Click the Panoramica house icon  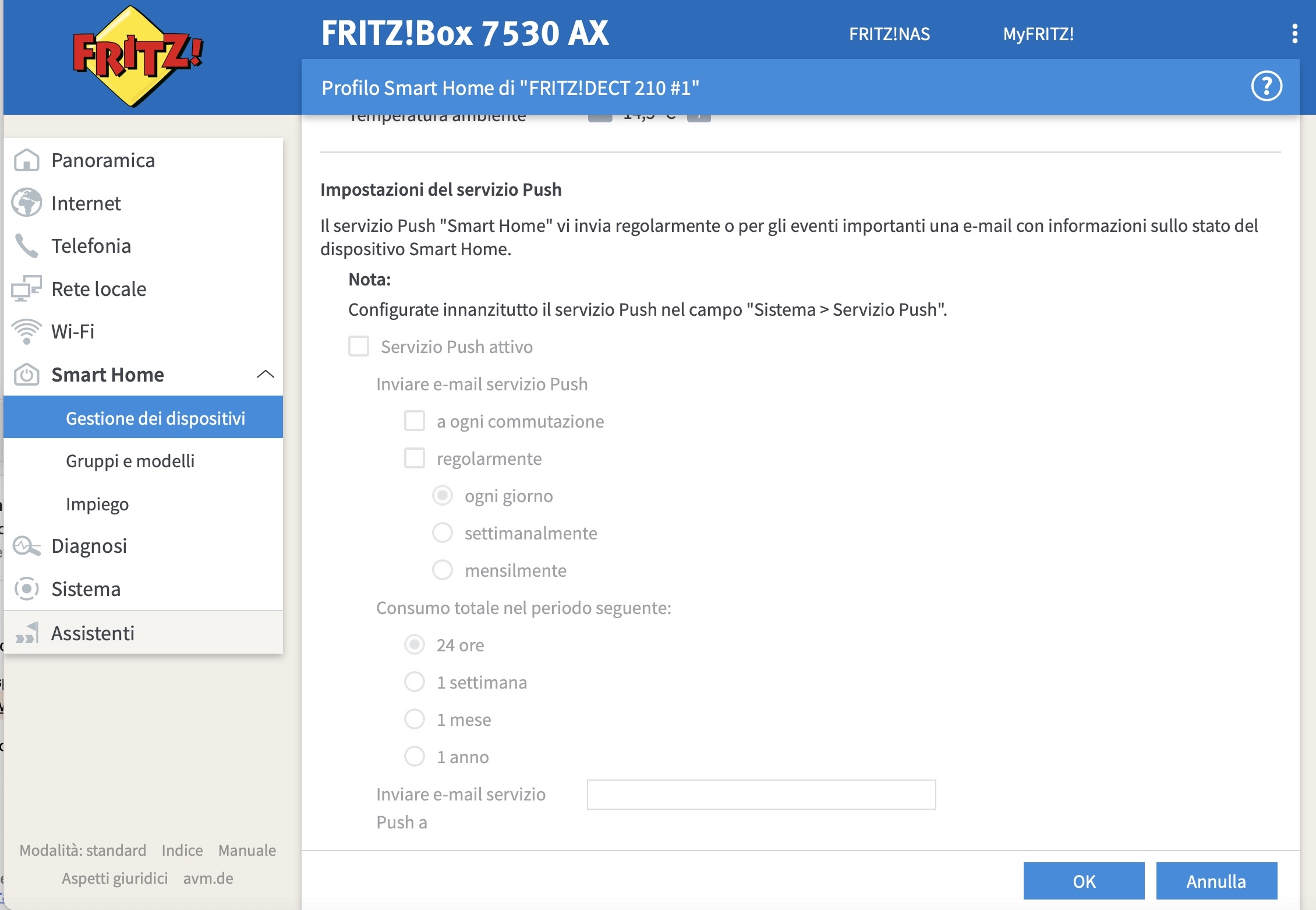(x=27, y=160)
